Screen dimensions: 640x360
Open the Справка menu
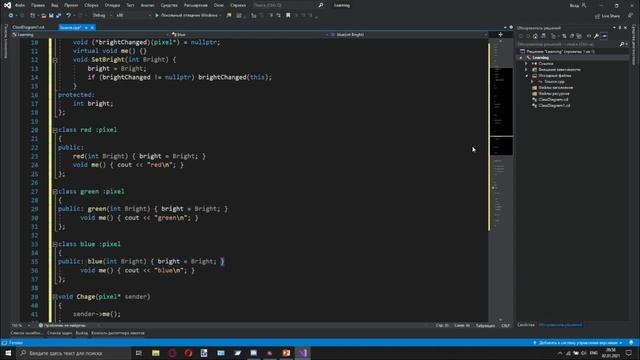(238, 5)
